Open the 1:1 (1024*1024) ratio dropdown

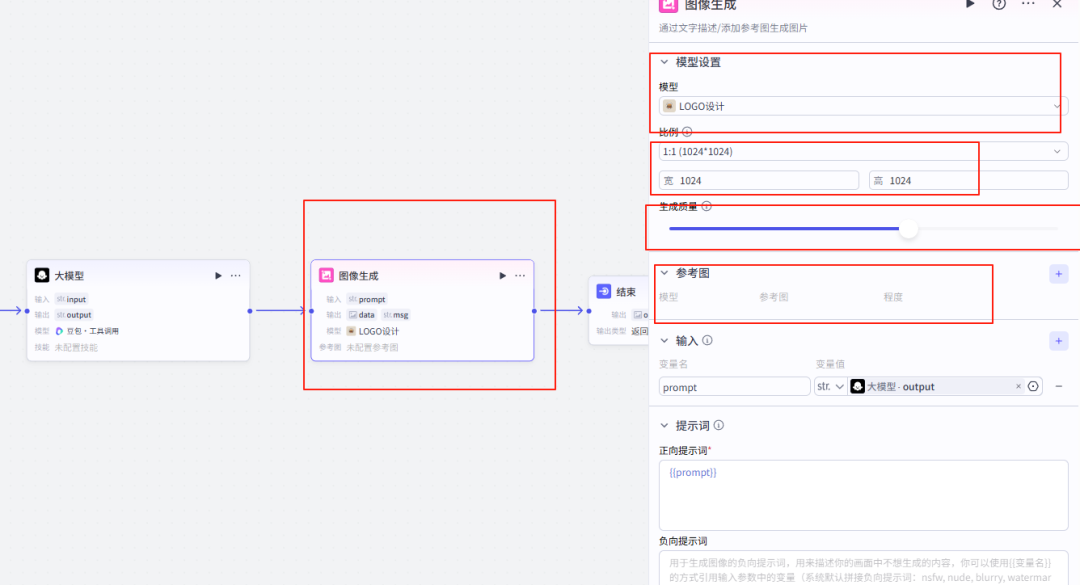point(863,152)
